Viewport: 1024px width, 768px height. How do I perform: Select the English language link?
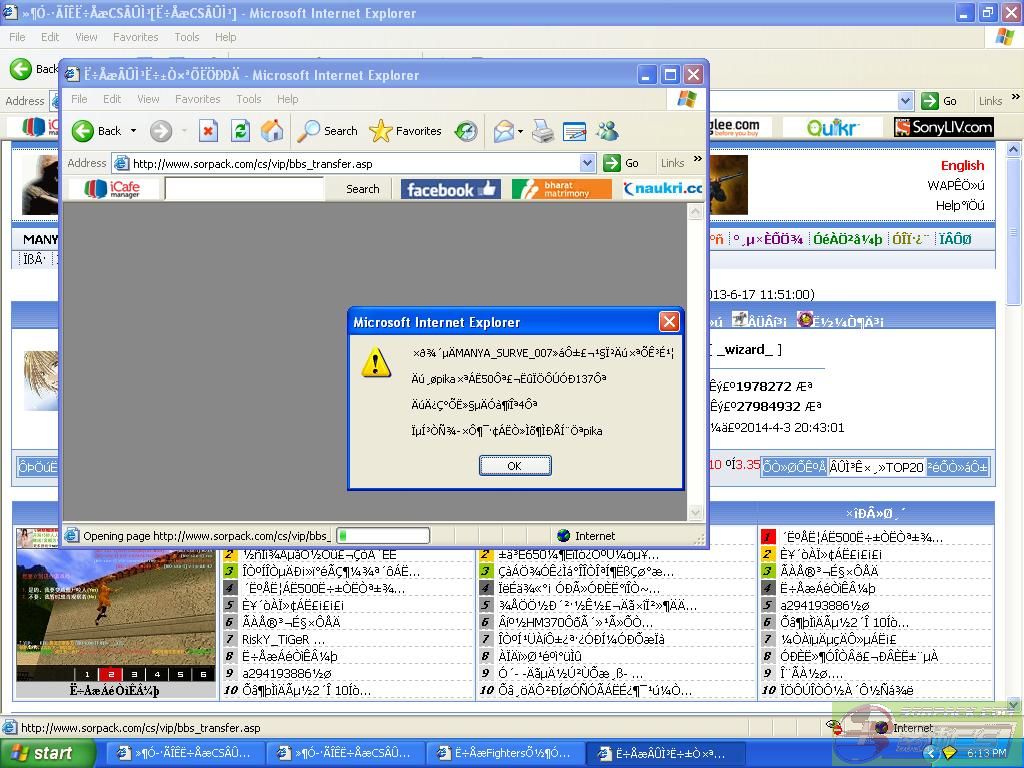(x=962, y=166)
